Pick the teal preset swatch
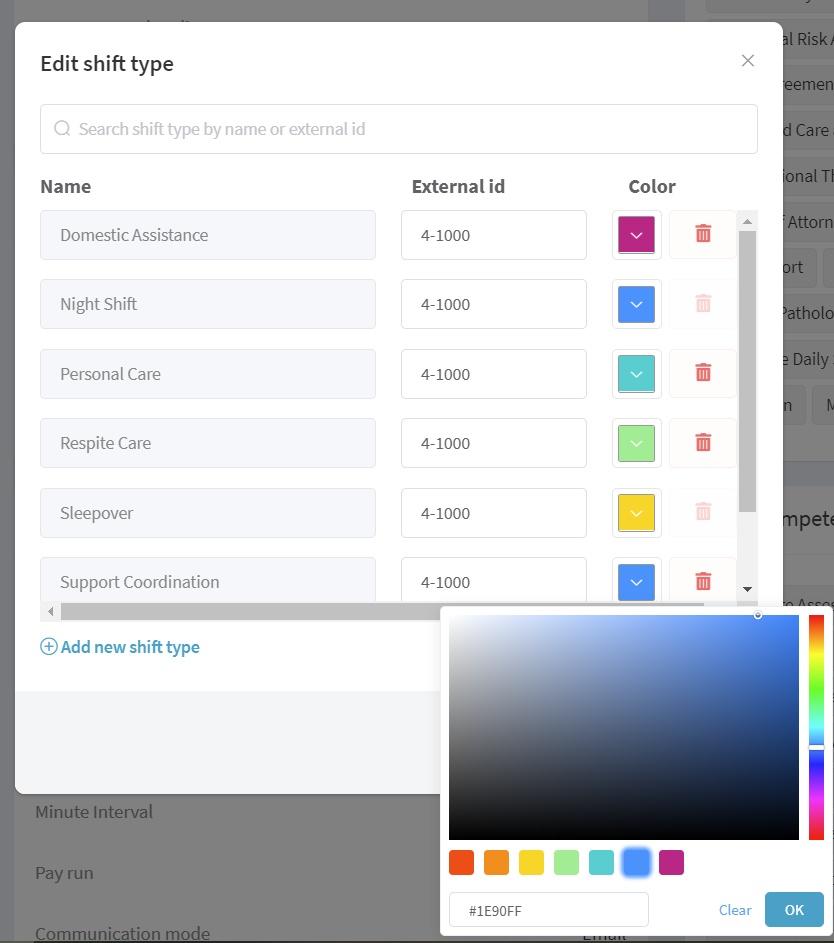834x943 pixels. [601, 862]
